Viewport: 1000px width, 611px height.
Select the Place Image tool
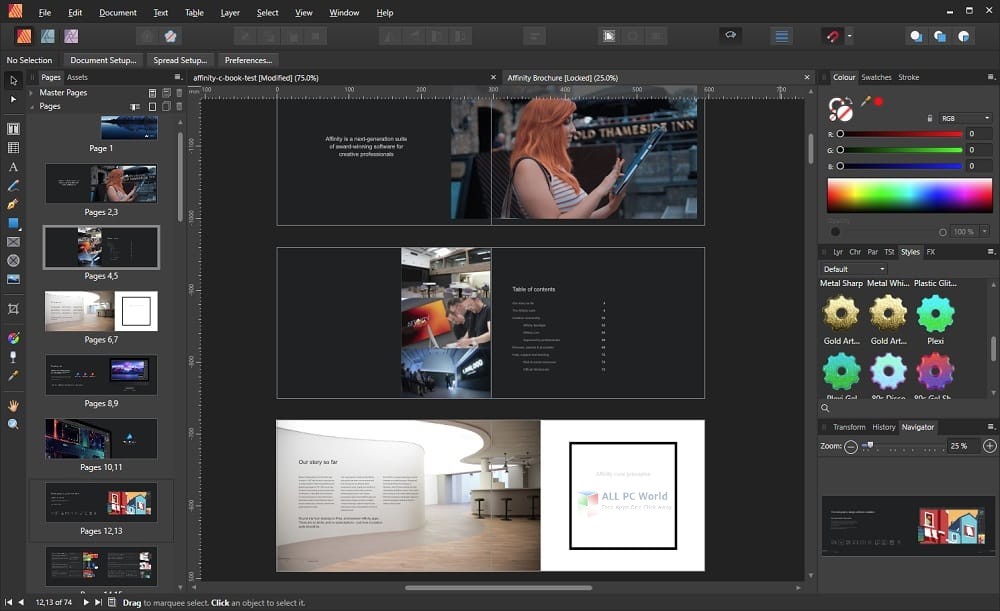(x=13, y=279)
